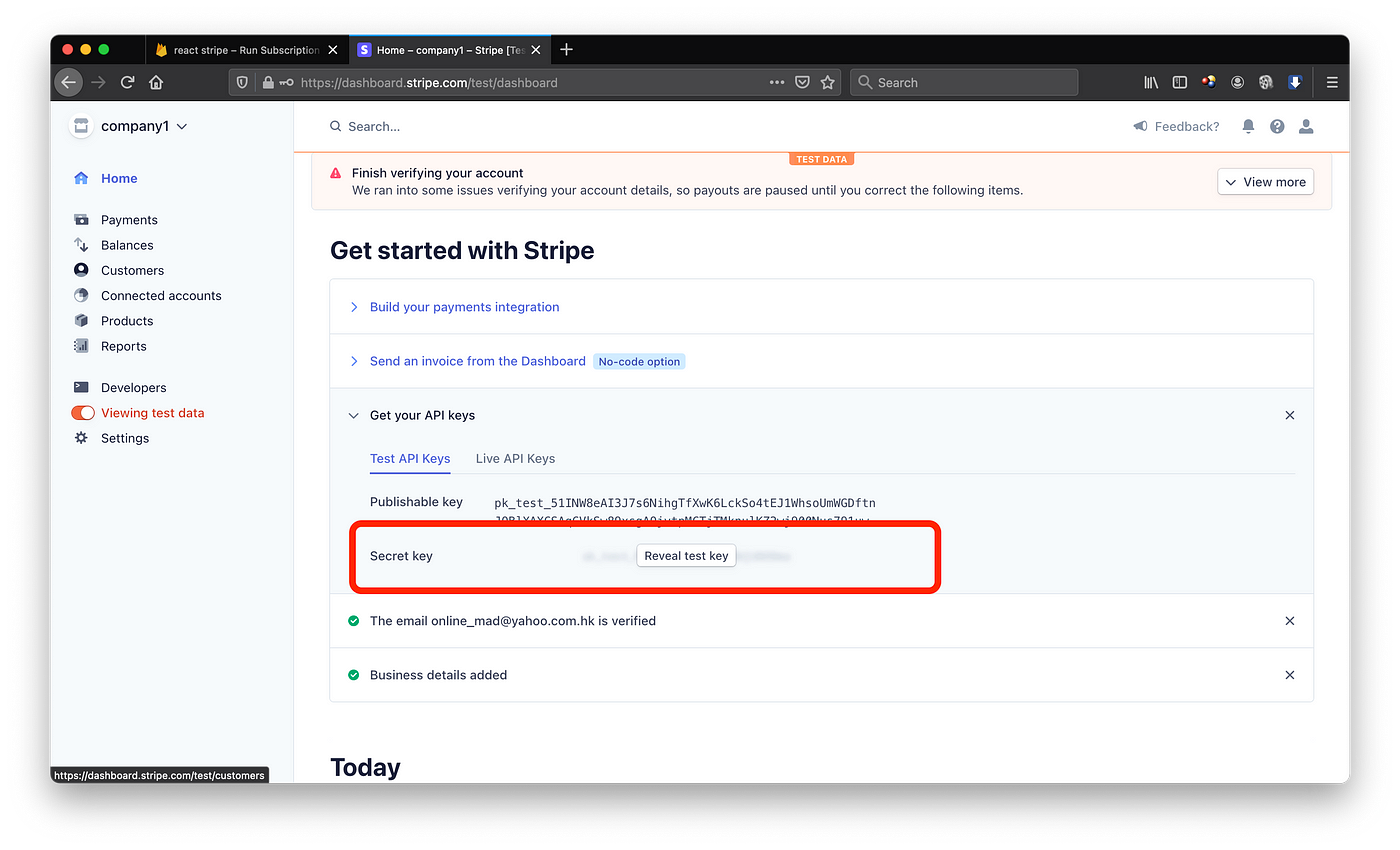
Task: Open the user profile icon
Action: [x=1305, y=126]
